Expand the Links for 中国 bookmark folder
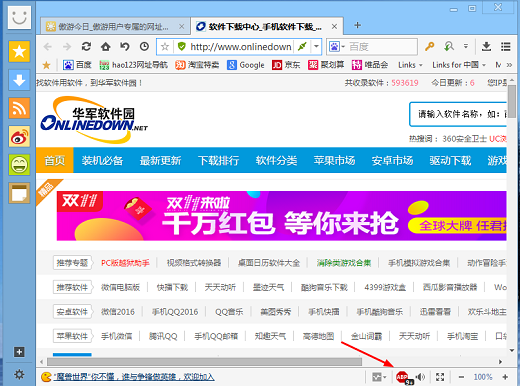 459,65
